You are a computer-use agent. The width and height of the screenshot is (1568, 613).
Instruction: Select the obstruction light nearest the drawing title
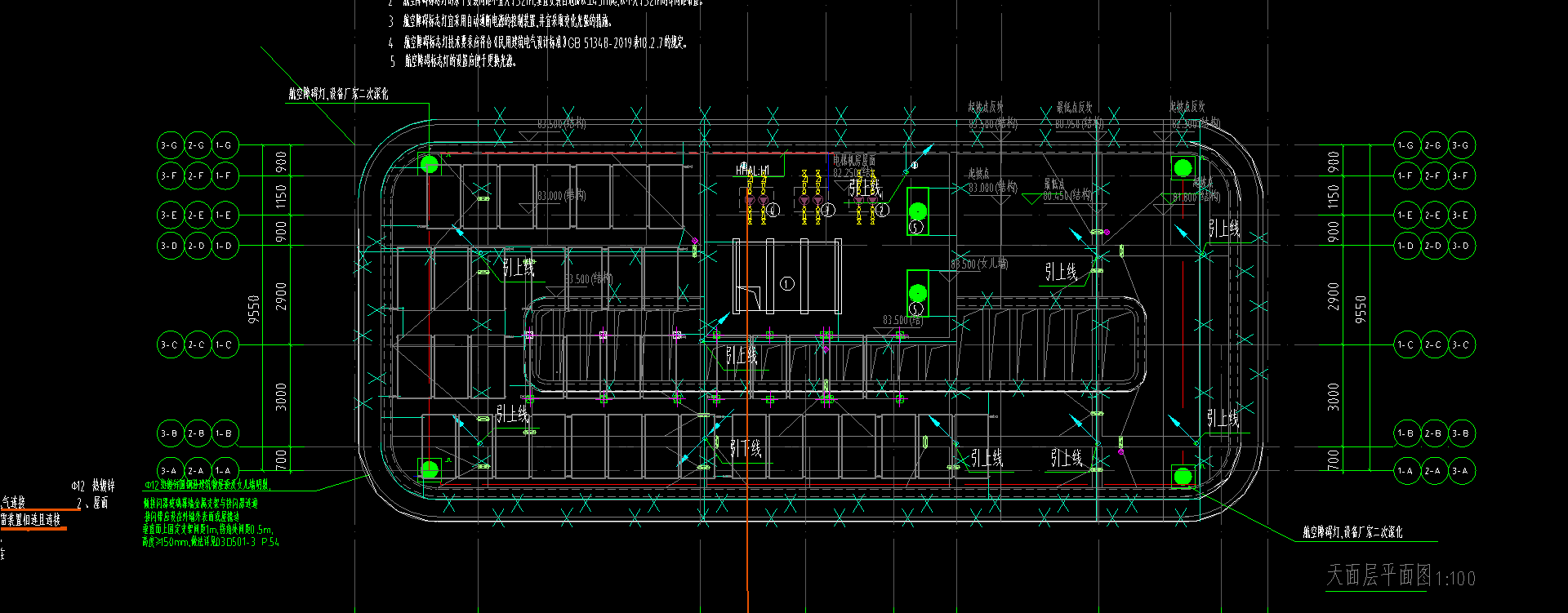pyautogui.click(x=1183, y=477)
